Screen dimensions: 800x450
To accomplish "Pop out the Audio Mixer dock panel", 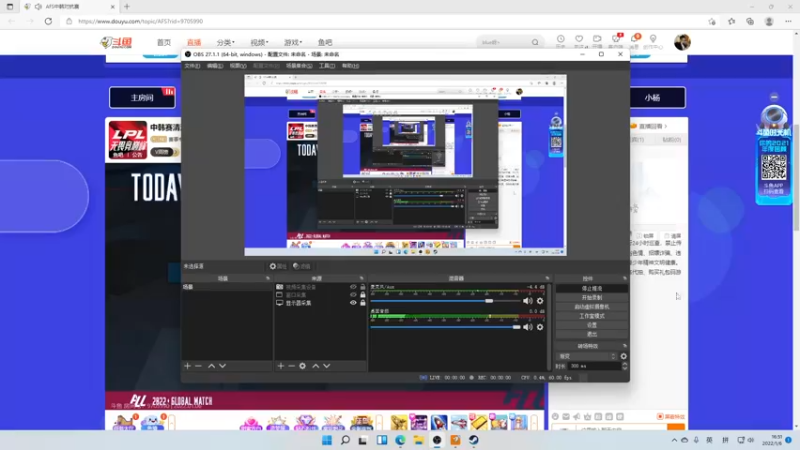I will point(547,279).
